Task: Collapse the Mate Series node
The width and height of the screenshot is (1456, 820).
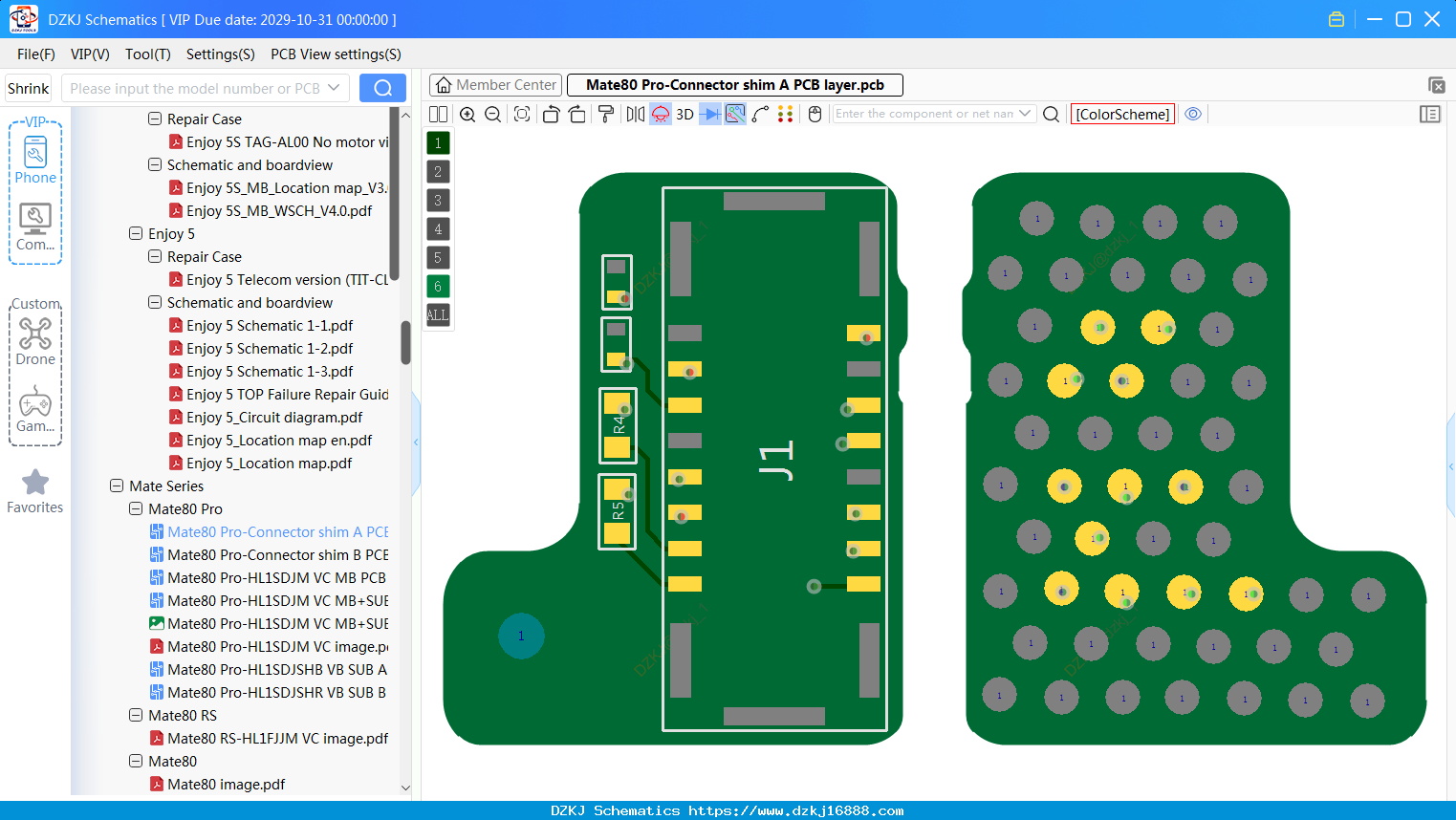Action: (x=117, y=486)
